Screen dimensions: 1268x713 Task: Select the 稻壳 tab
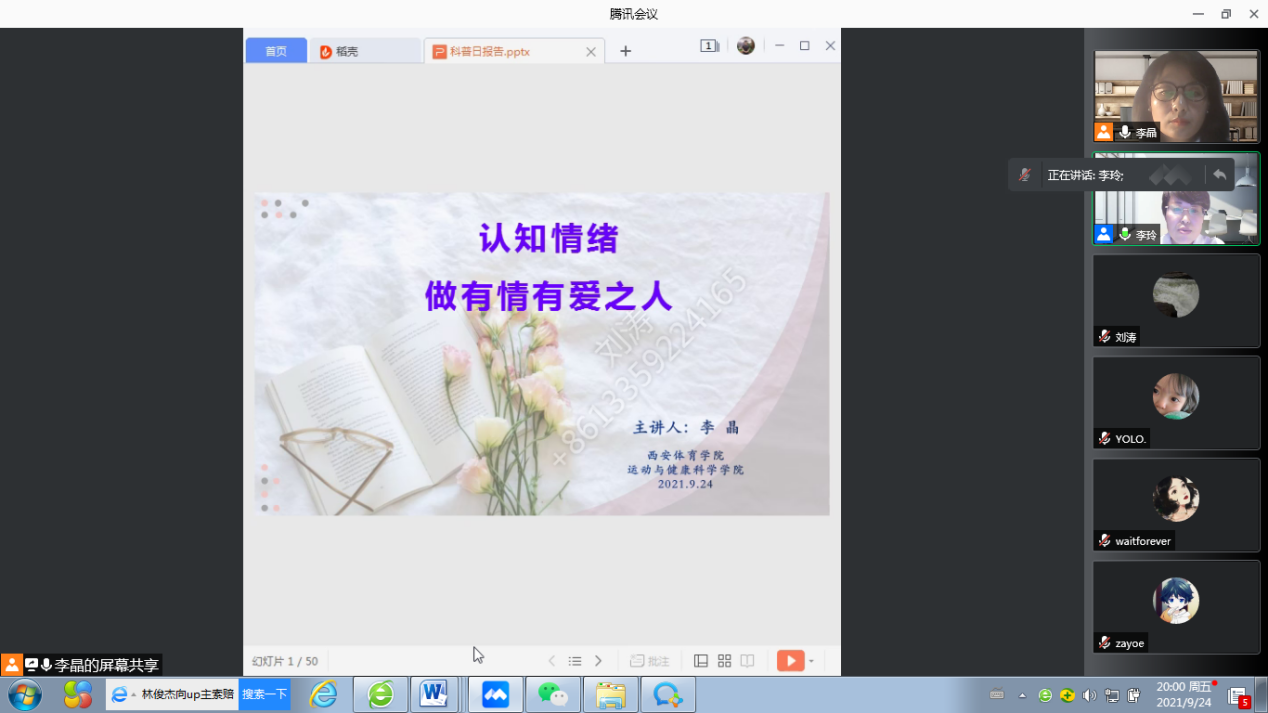click(364, 51)
